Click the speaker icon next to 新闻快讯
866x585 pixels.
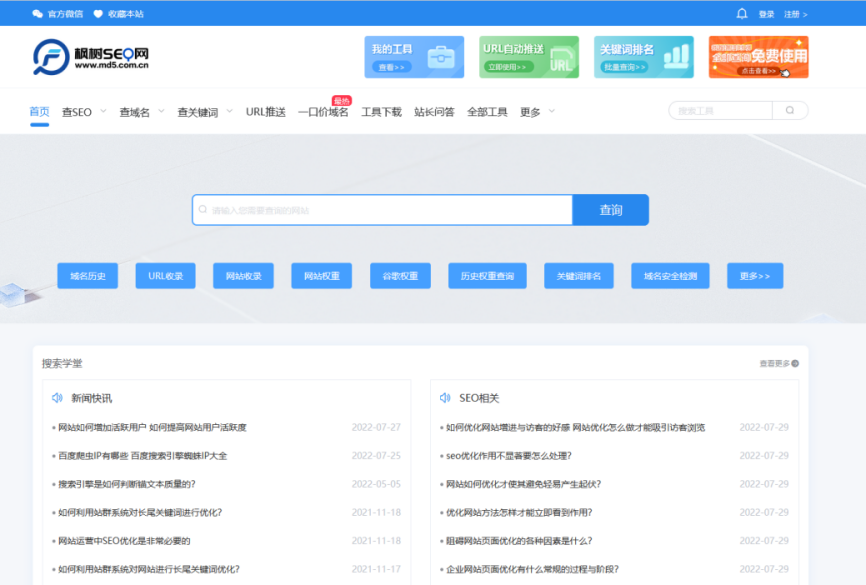tap(57, 398)
